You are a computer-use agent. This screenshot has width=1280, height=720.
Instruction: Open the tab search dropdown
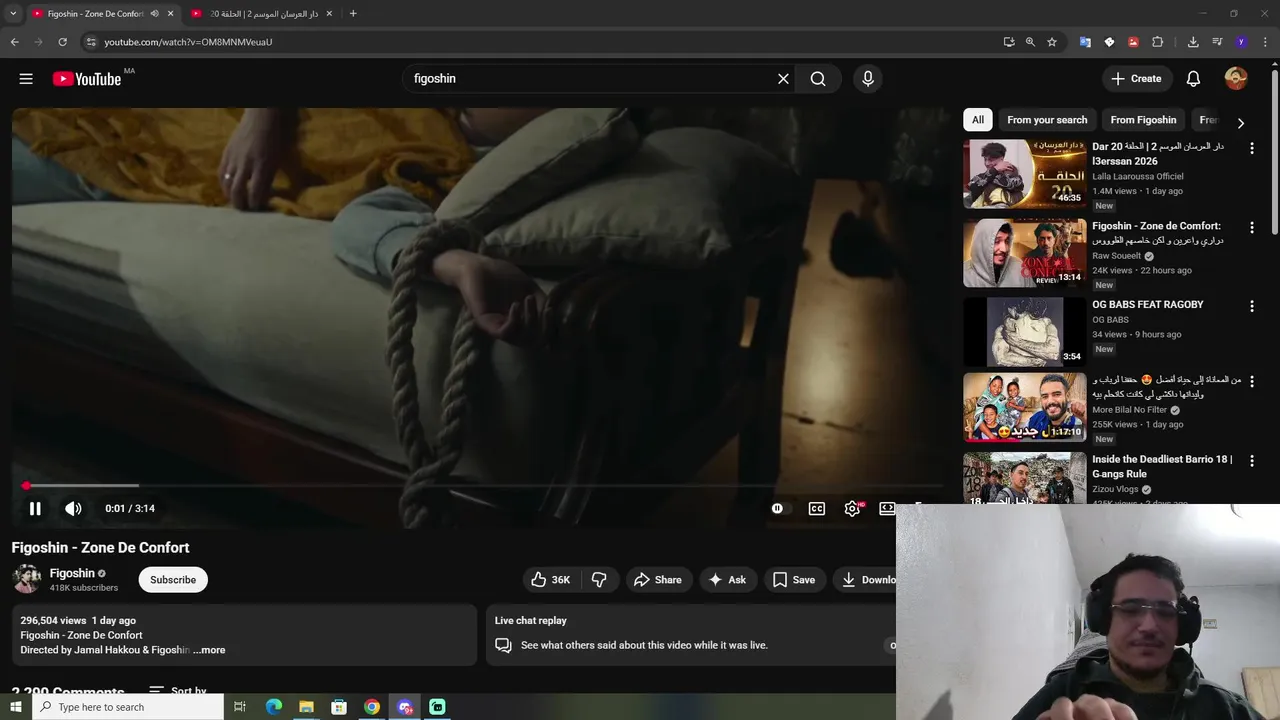(13, 14)
